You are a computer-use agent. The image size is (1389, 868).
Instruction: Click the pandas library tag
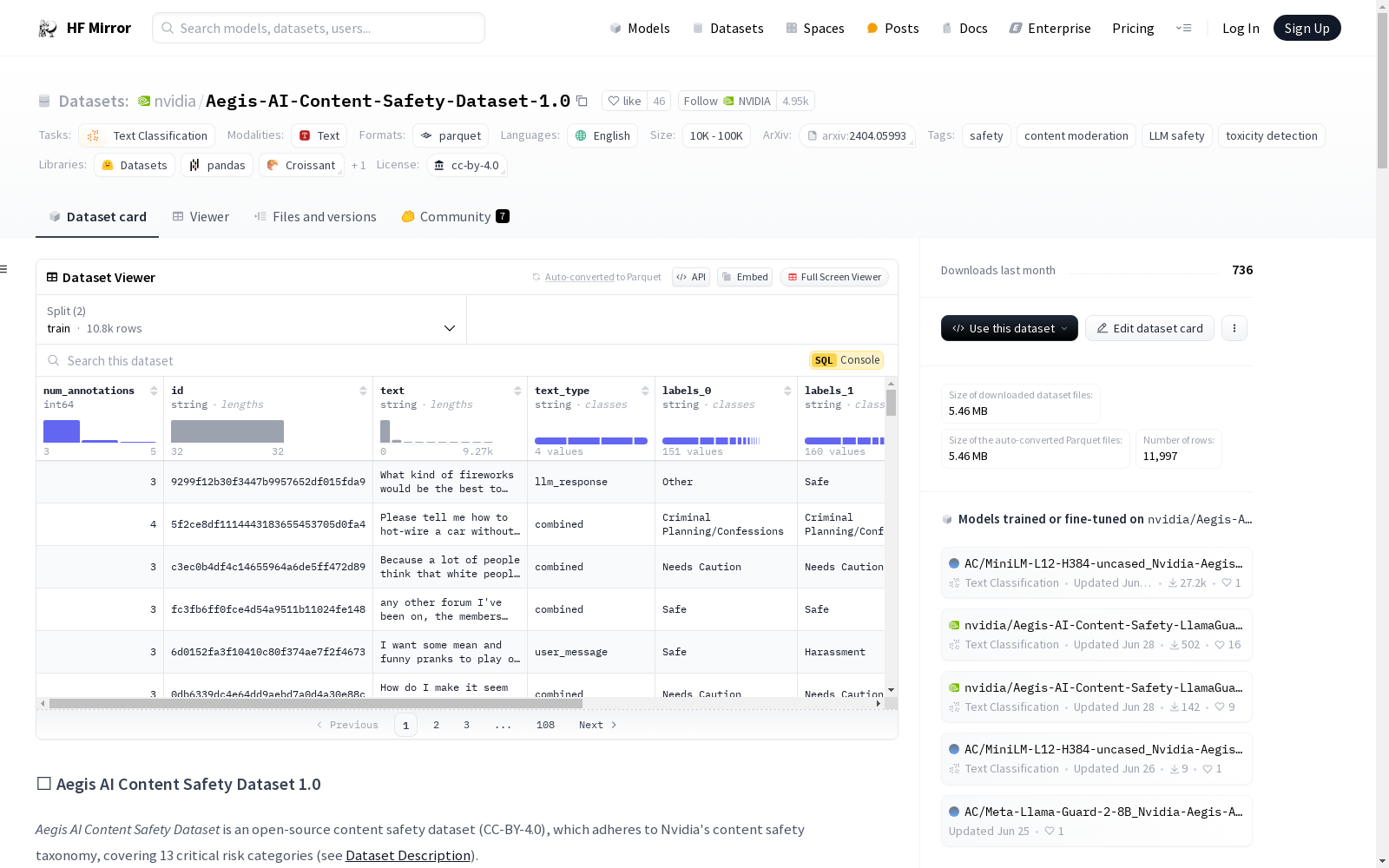tap(217, 165)
